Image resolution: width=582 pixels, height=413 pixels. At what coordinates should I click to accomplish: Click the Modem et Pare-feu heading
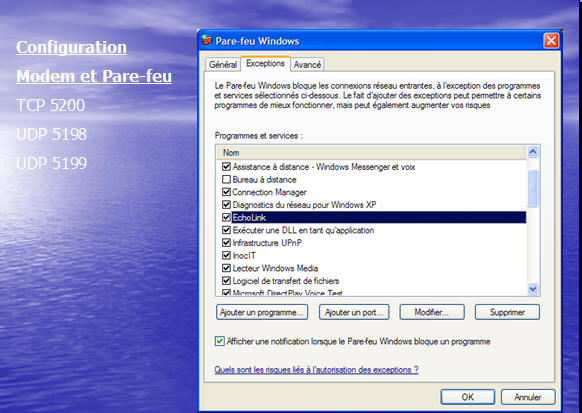tap(94, 76)
